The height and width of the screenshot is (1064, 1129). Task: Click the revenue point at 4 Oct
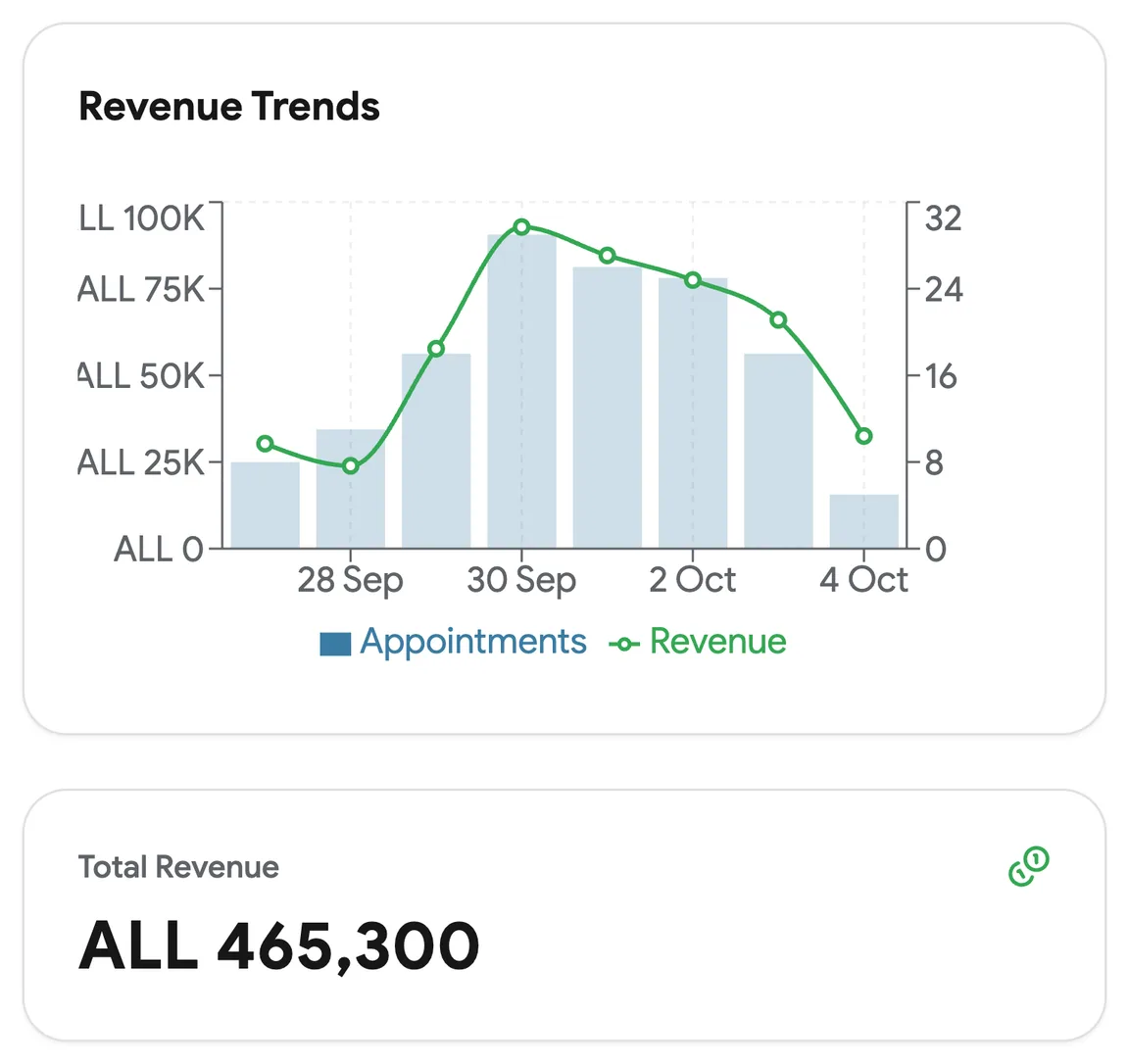pos(864,436)
